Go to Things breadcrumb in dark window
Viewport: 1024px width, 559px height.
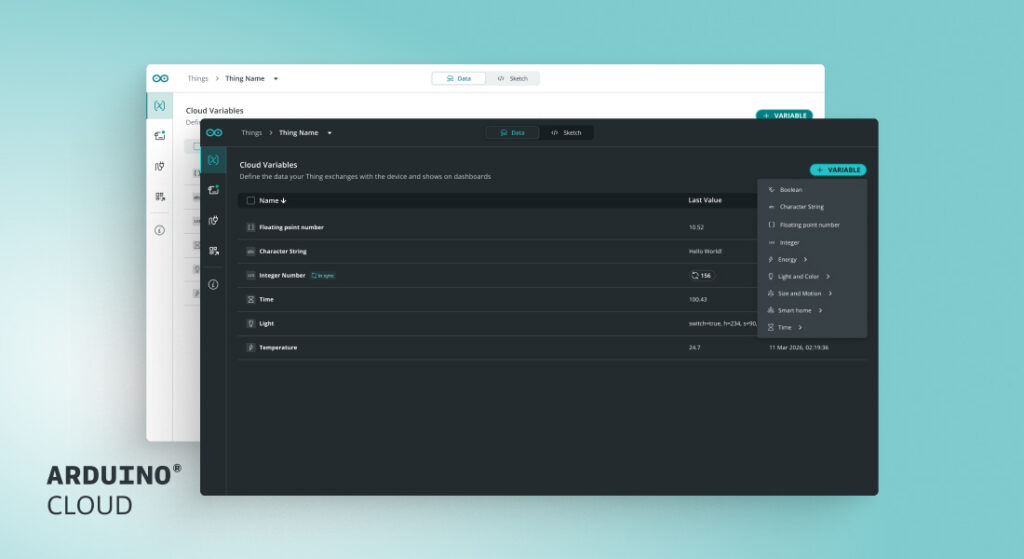pyautogui.click(x=251, y=132)
